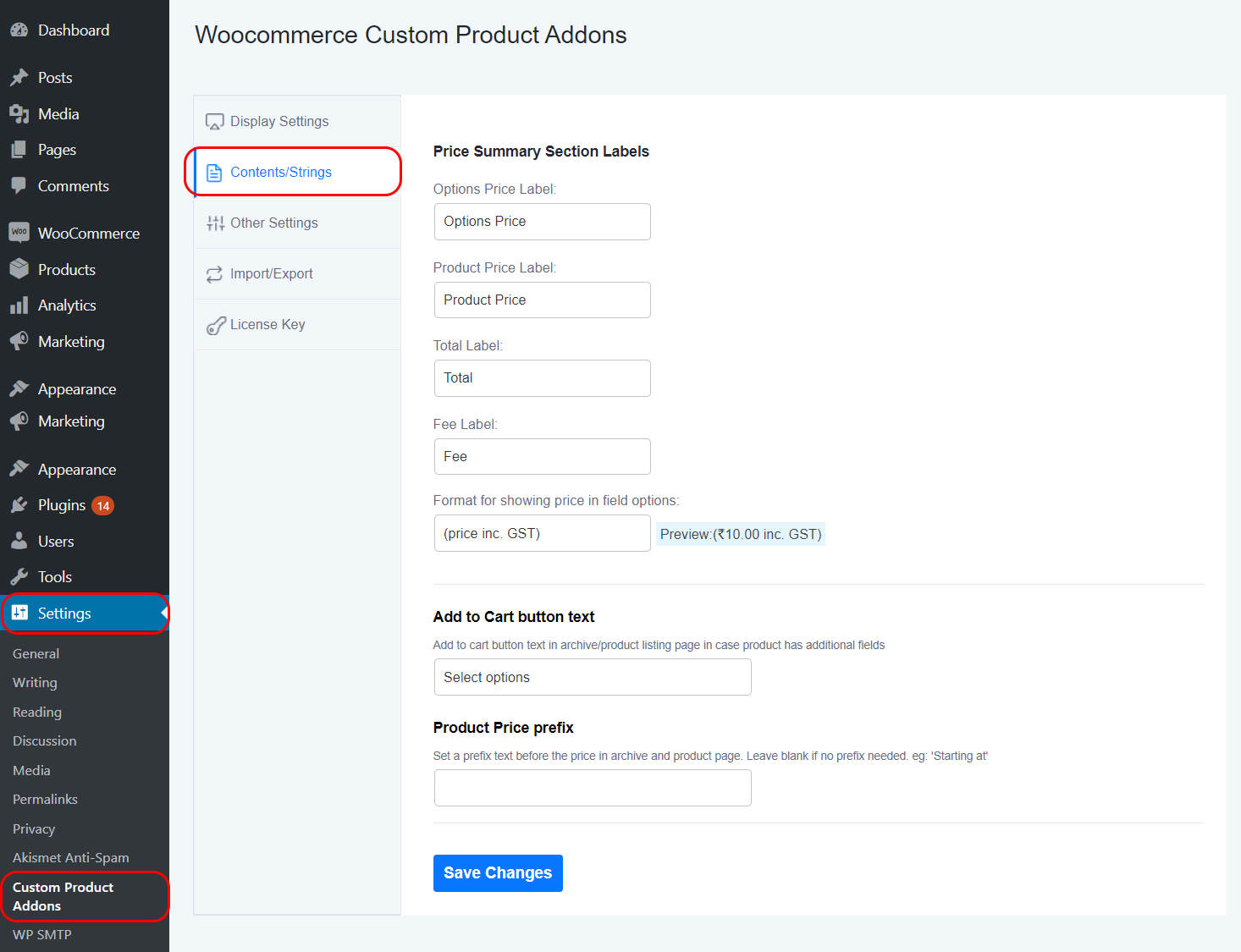Click the Posts pushpin icon

[19, 78]
